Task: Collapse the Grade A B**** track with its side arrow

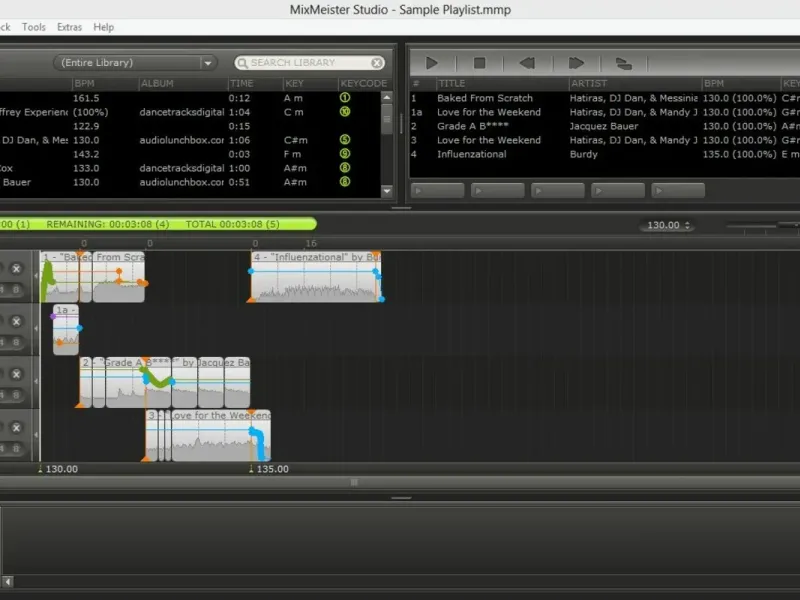Action: 36,382
